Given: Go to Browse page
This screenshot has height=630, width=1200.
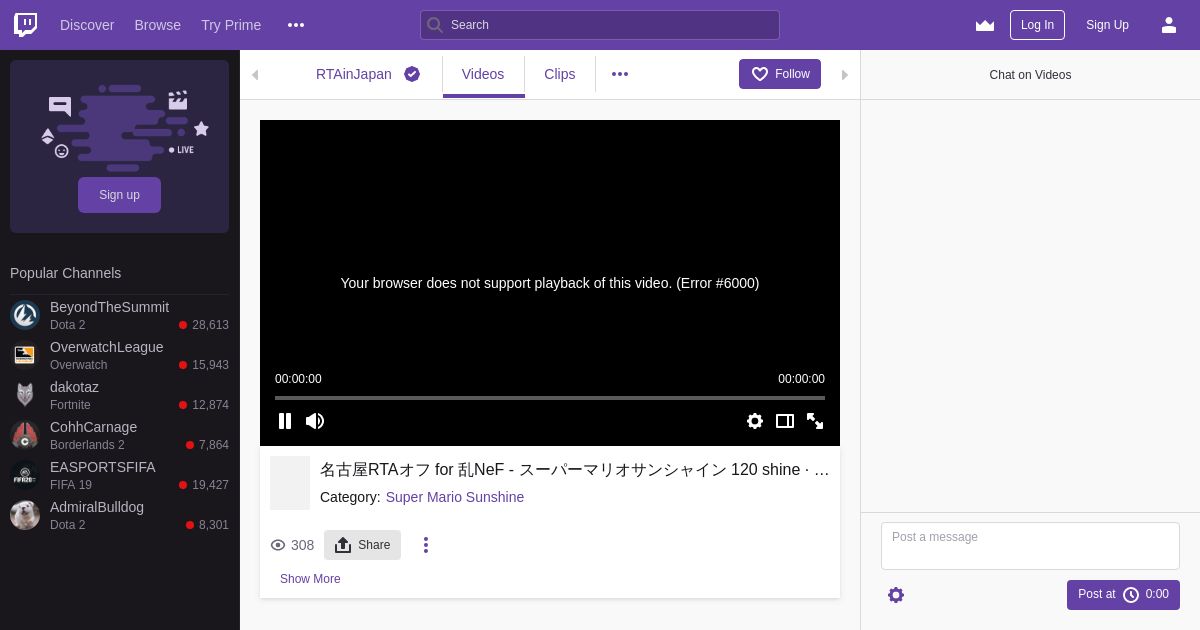Looking at the screenshot, I should point(158,25).
